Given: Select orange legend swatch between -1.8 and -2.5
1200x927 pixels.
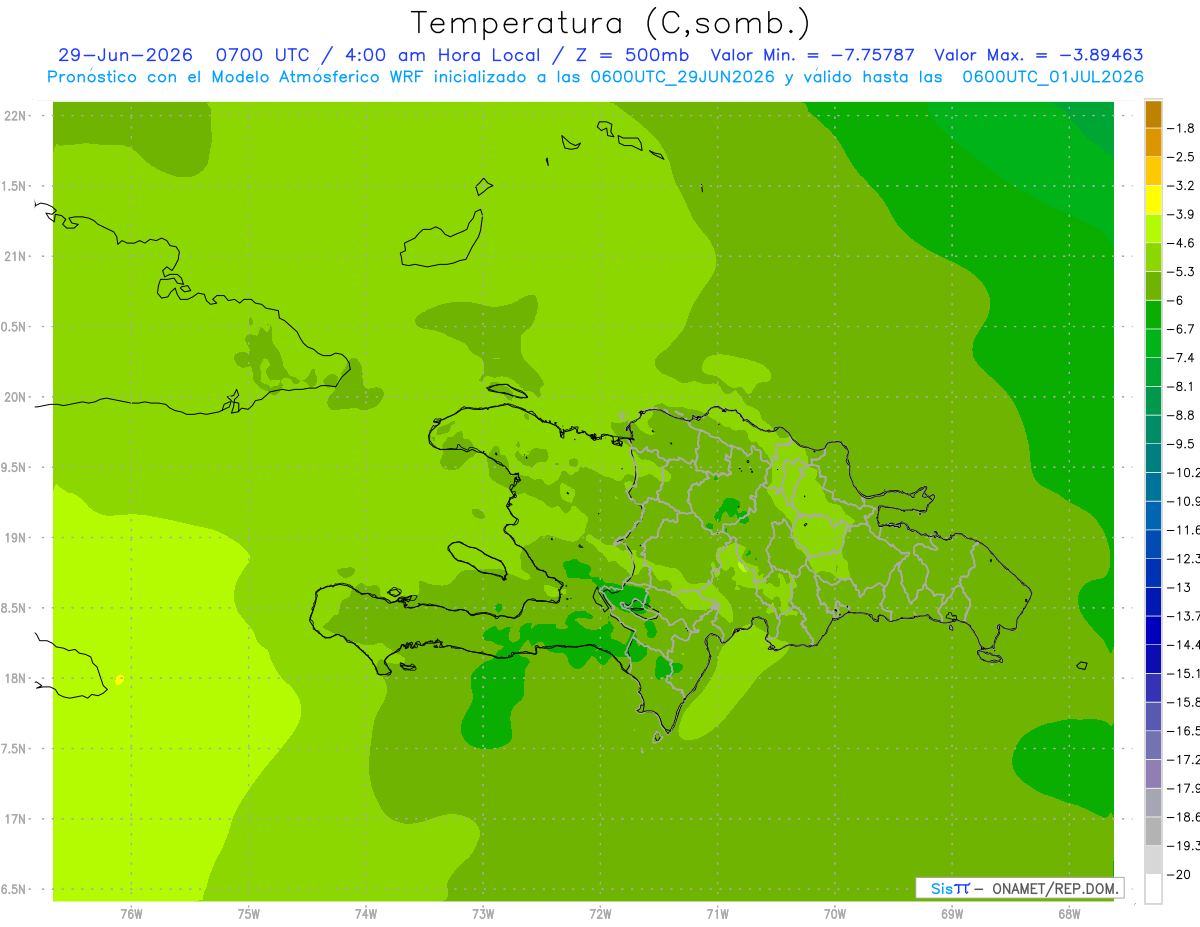Looking at the screenshot, I should pyautogui.click(x=1153, y=143).
